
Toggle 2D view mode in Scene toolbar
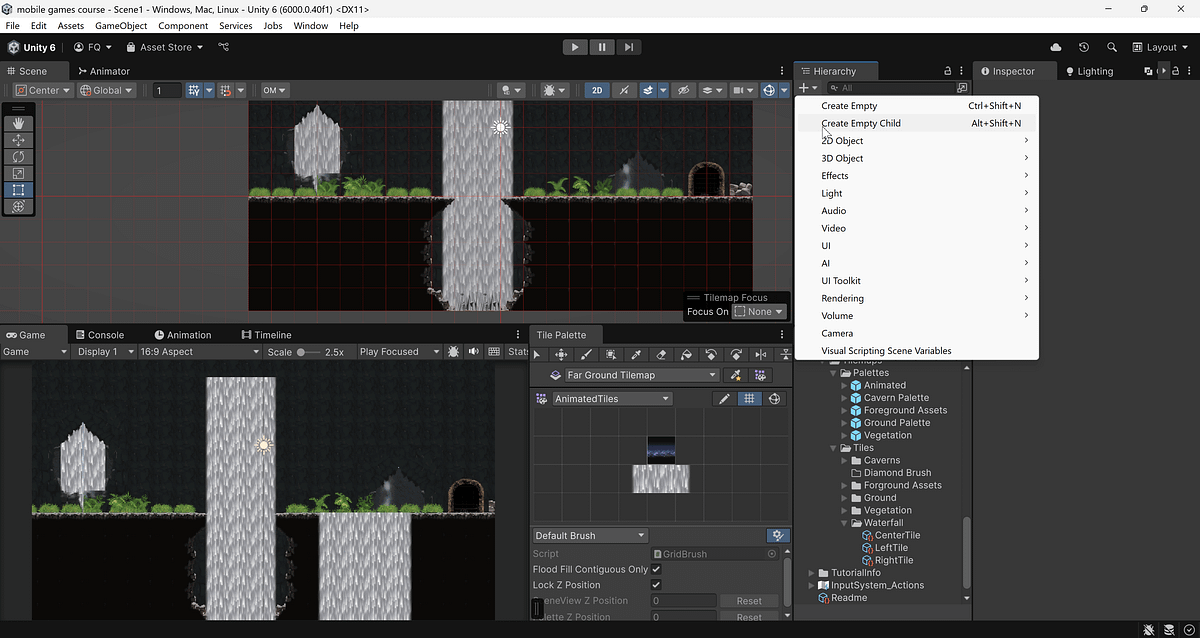(596, 89)
